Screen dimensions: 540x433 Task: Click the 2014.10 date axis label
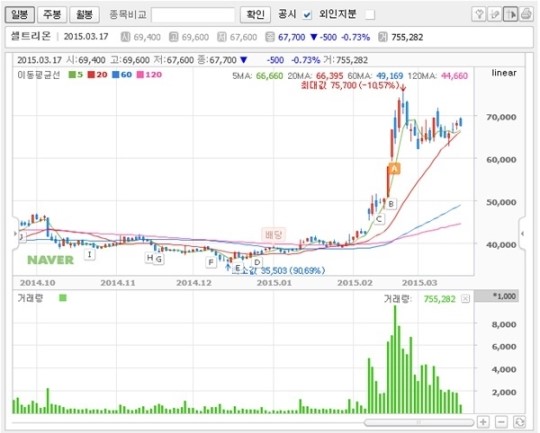(38, 283)
